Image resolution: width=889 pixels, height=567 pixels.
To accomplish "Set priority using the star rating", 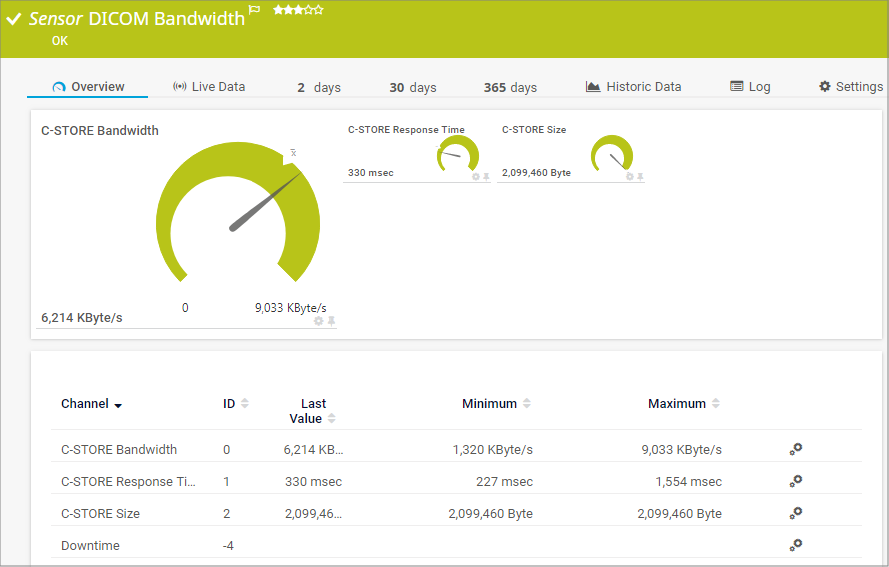I will point(298,10).
